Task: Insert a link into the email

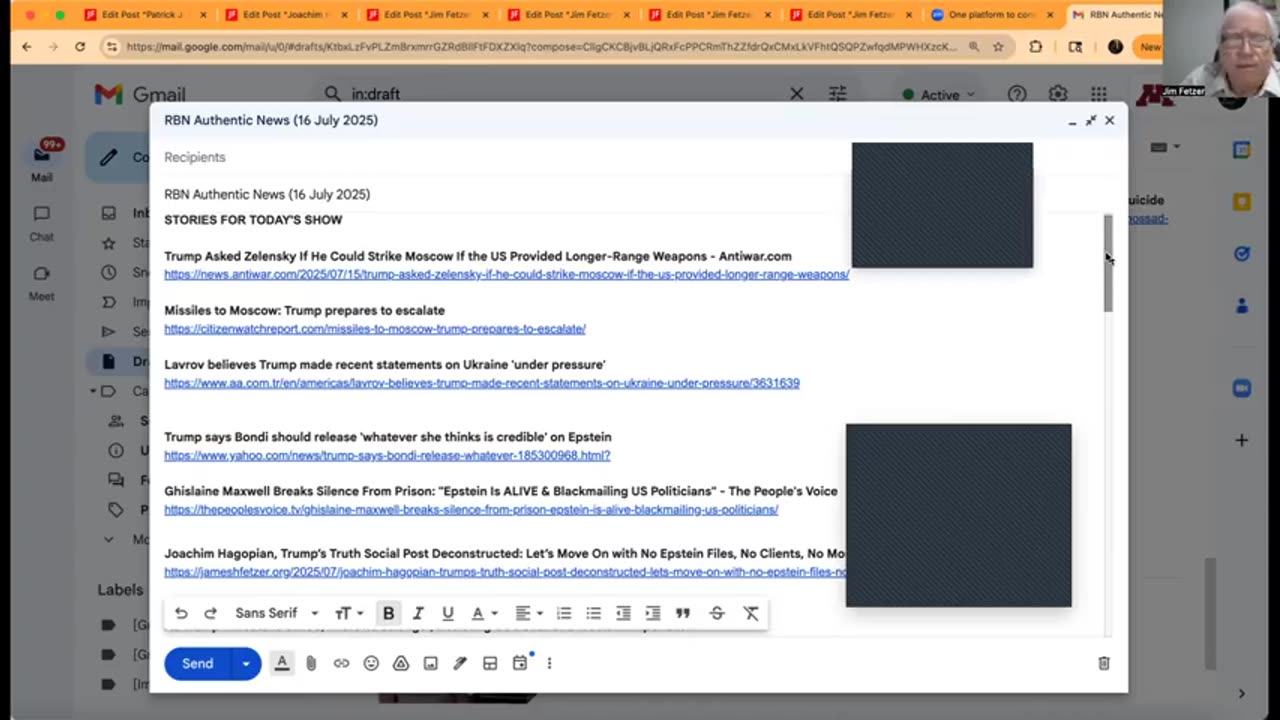Action: tap(341, 663)
